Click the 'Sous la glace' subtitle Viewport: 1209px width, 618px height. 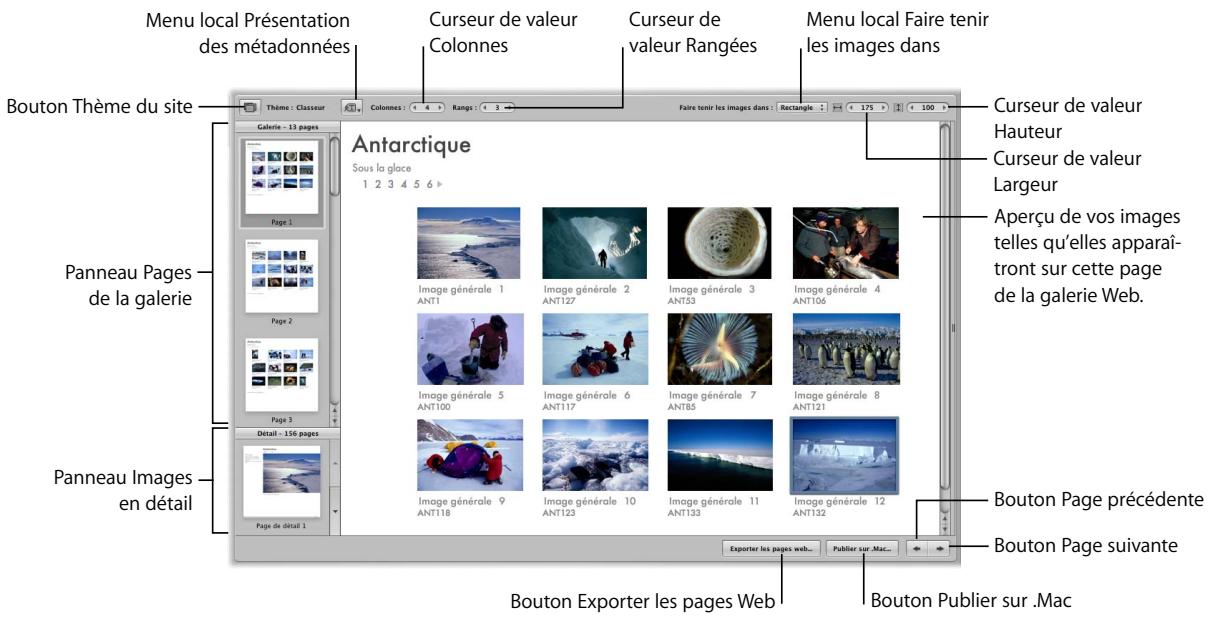tap(381, 168)
